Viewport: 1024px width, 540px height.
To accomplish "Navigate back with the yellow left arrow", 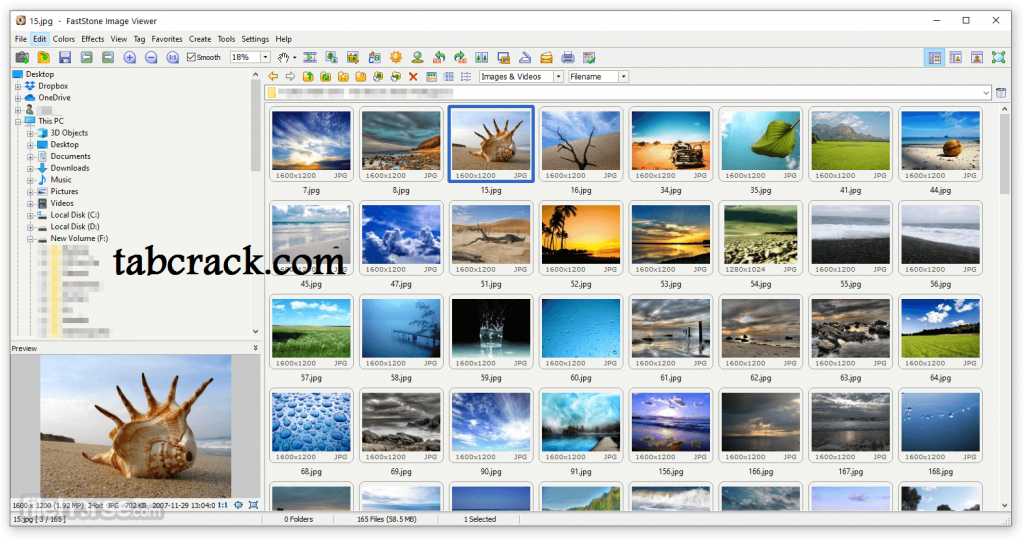I will click(273, 76).
